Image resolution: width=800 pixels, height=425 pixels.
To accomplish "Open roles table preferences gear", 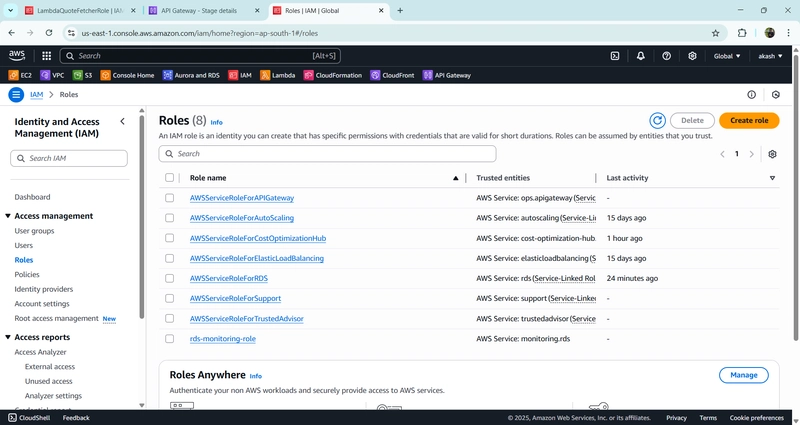I will tap(772, 154).
